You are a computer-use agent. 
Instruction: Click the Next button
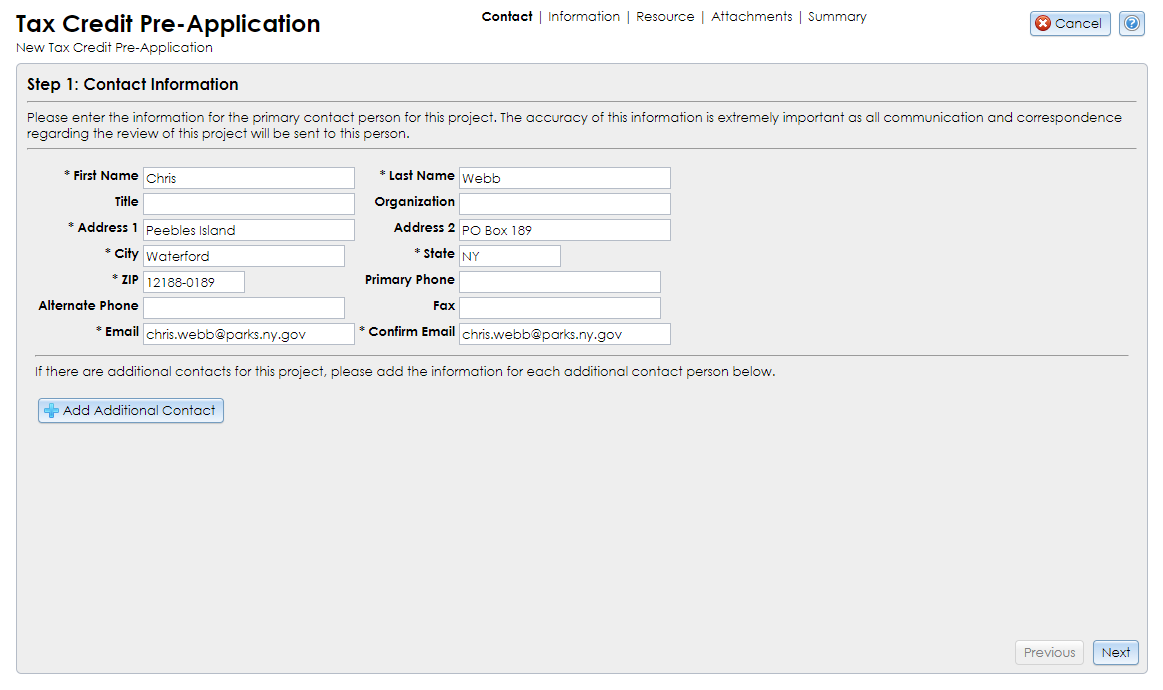(1115, 652)
